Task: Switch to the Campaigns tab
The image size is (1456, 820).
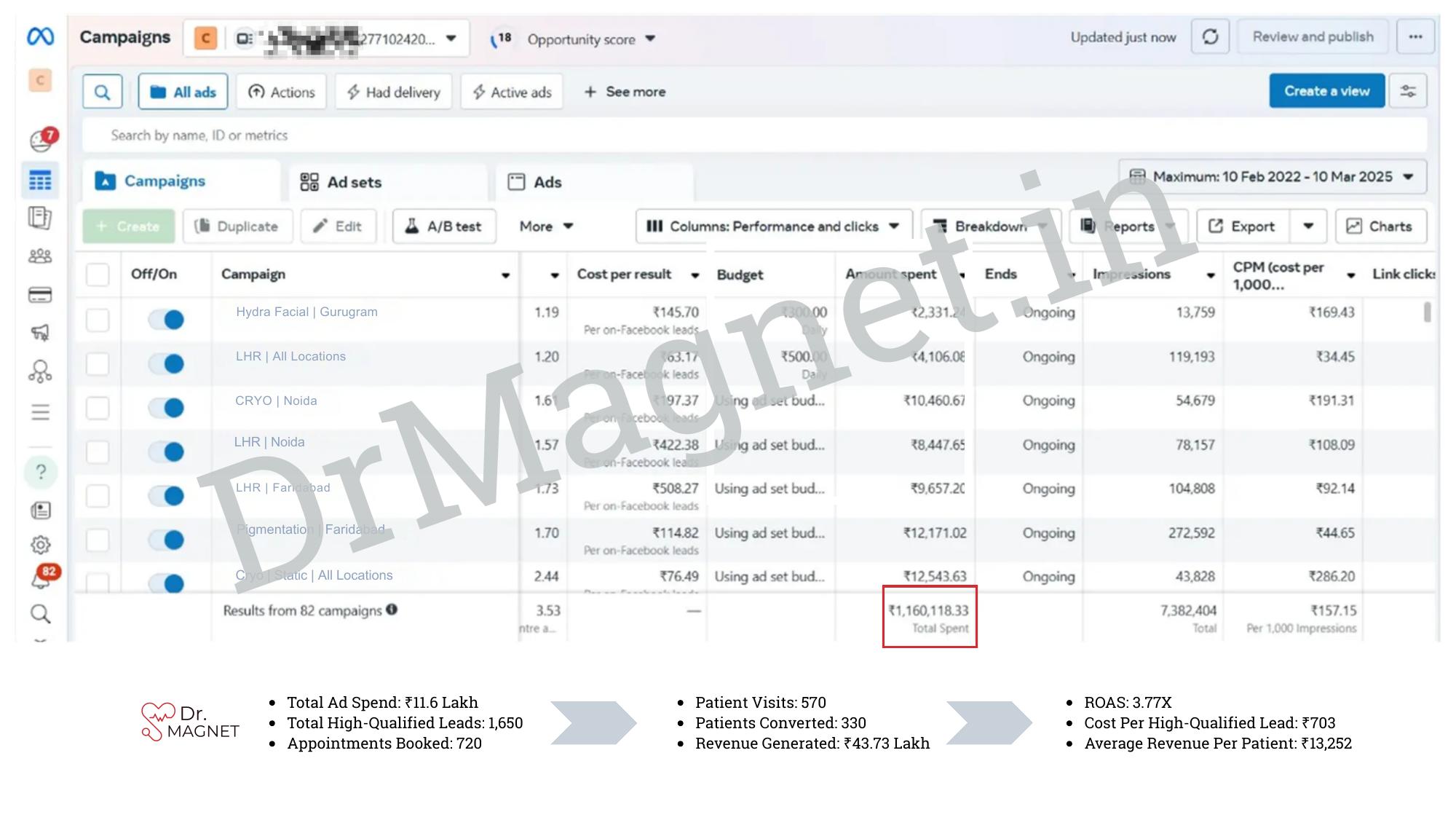Action: click(181, 181)
